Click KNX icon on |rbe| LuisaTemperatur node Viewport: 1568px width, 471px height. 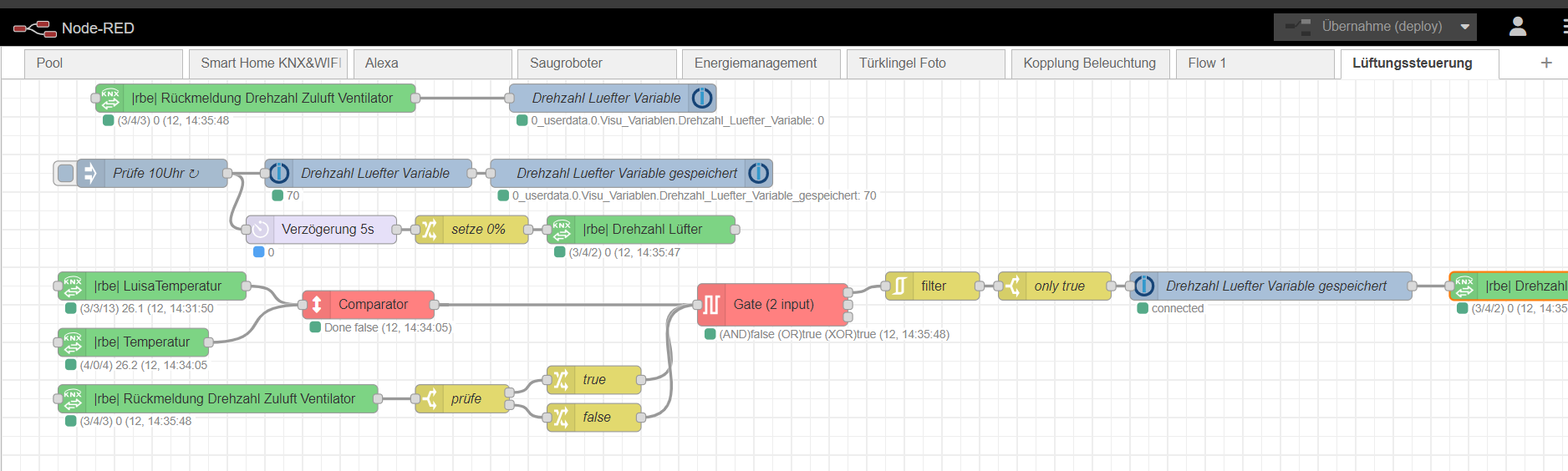(x=73, y=286)
